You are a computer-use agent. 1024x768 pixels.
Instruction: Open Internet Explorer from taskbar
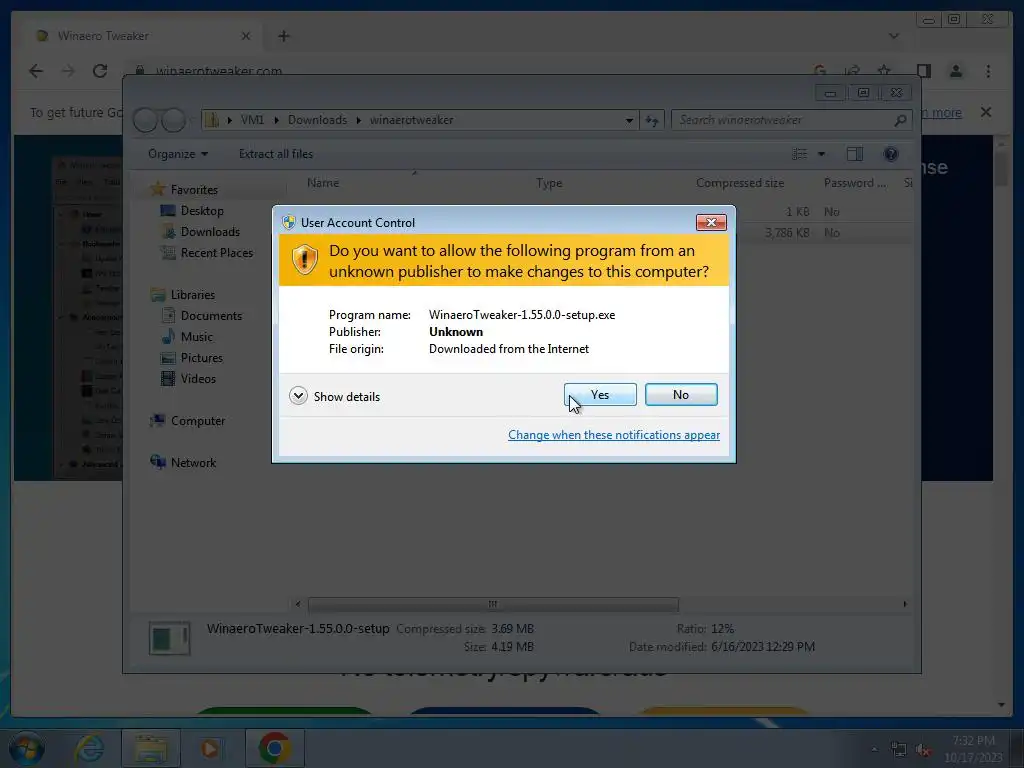[x=89, y=748]
